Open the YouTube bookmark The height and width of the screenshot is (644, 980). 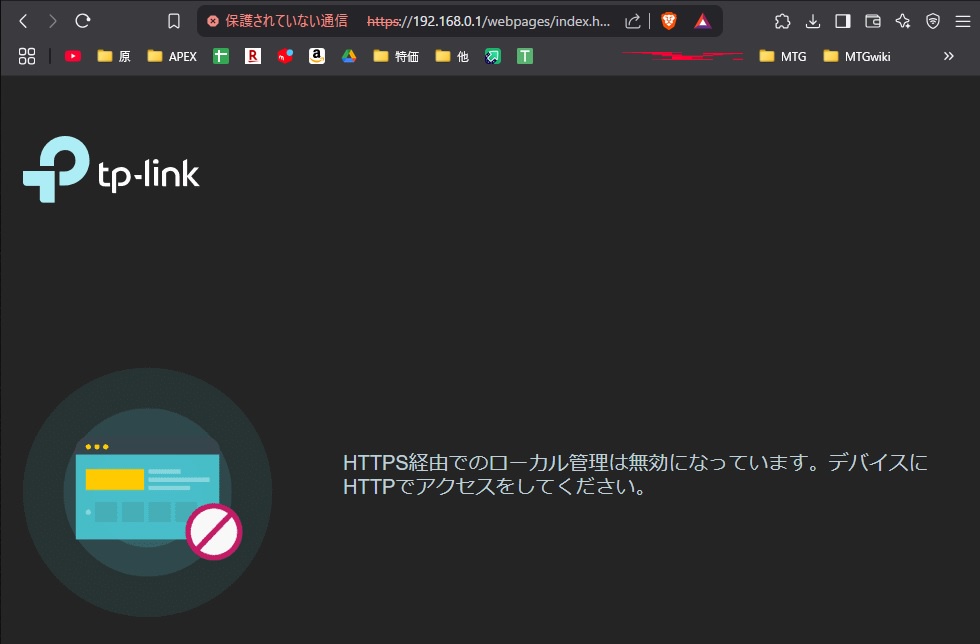pos(73,56)
